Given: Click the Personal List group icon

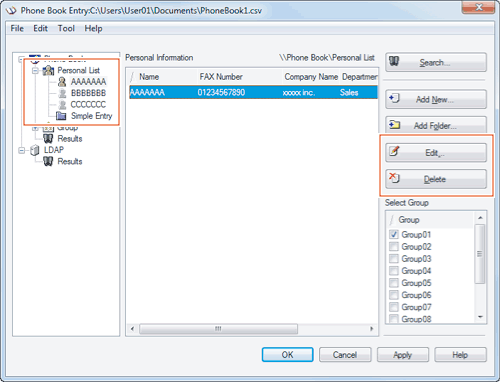Looking at the screenshot, I should pos(49,70).
